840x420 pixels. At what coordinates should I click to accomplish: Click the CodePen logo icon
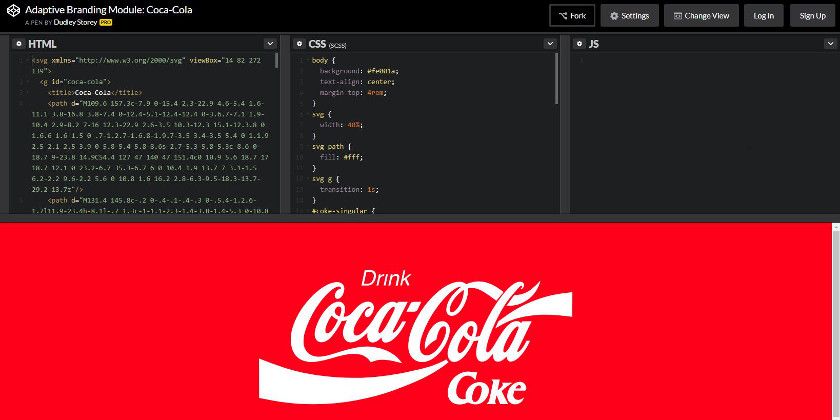point(13,10)
